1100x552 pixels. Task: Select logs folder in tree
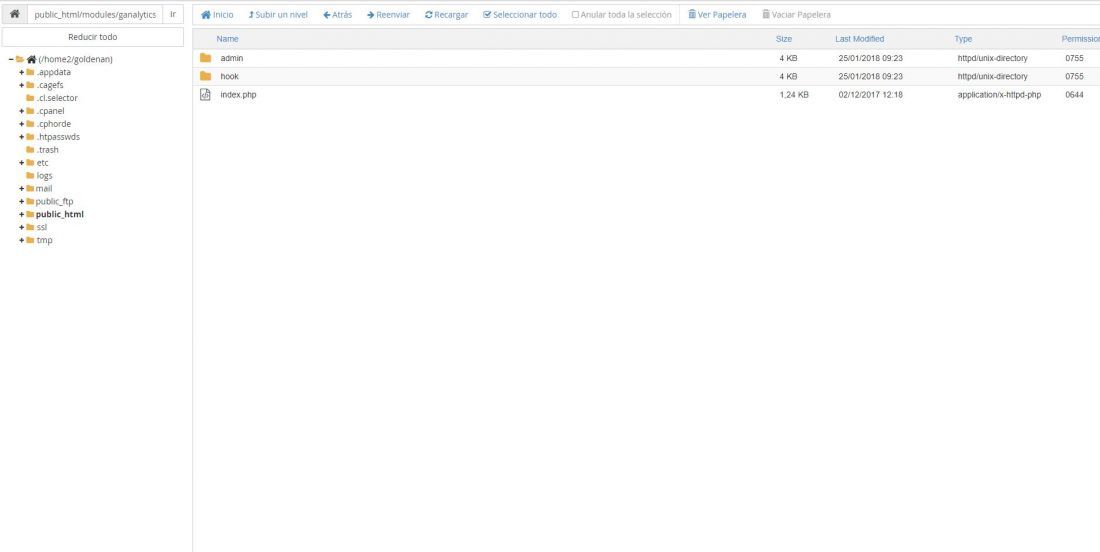click(44, 175)
